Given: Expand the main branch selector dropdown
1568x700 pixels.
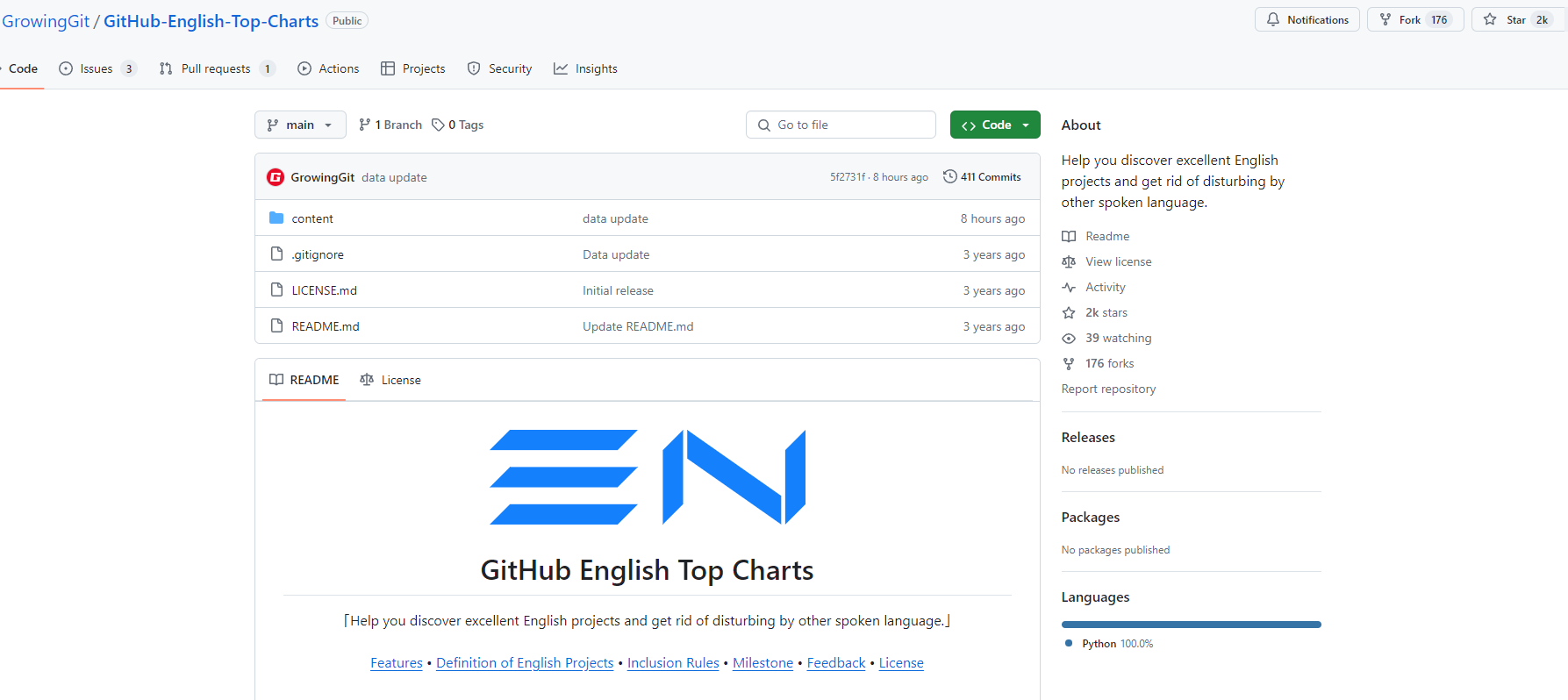Looking at the screenshot, I should [300, 125].
